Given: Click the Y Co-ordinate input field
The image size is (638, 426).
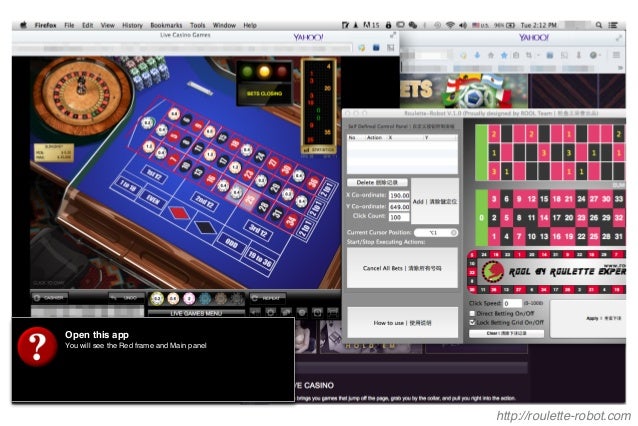Looking at the screenshot, I should click(399, 207).
